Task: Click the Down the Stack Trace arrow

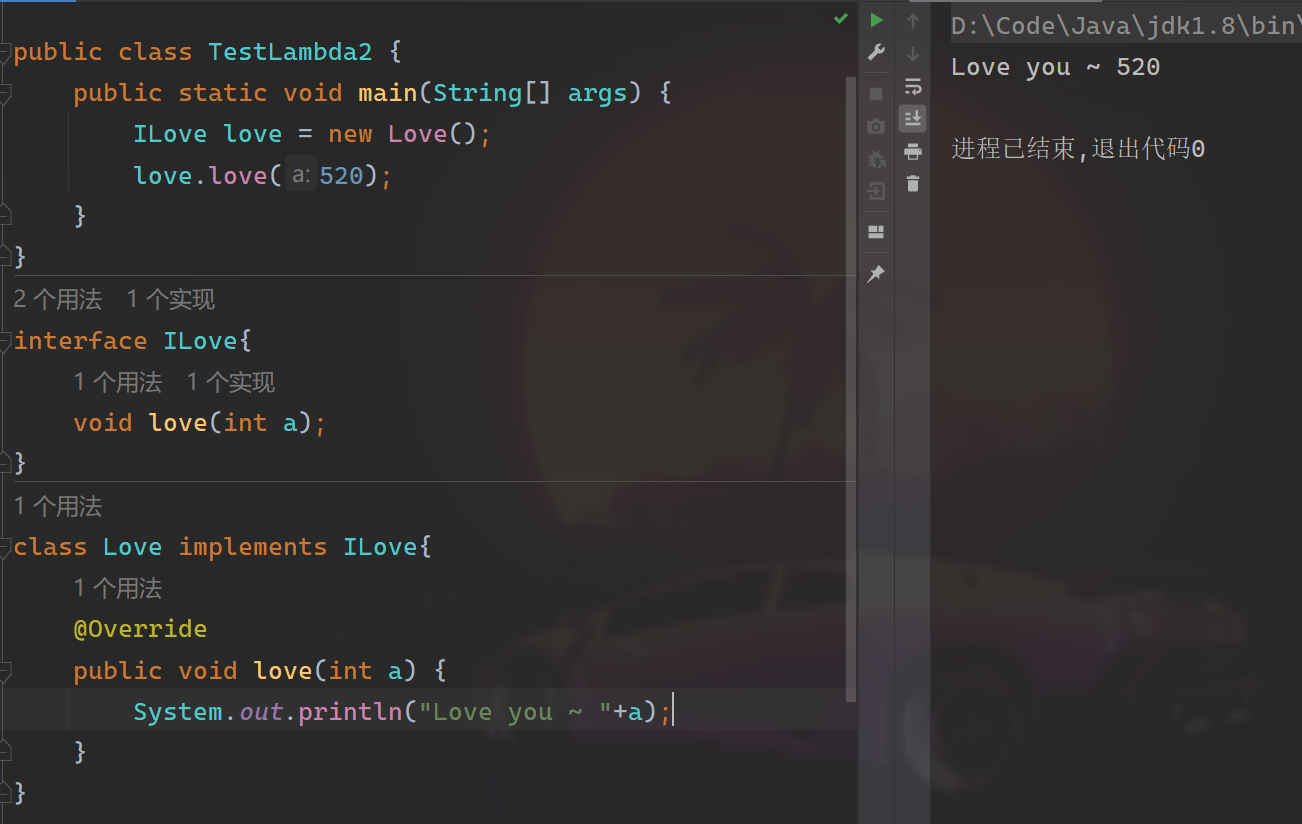Action: click(x=912, y=53)
